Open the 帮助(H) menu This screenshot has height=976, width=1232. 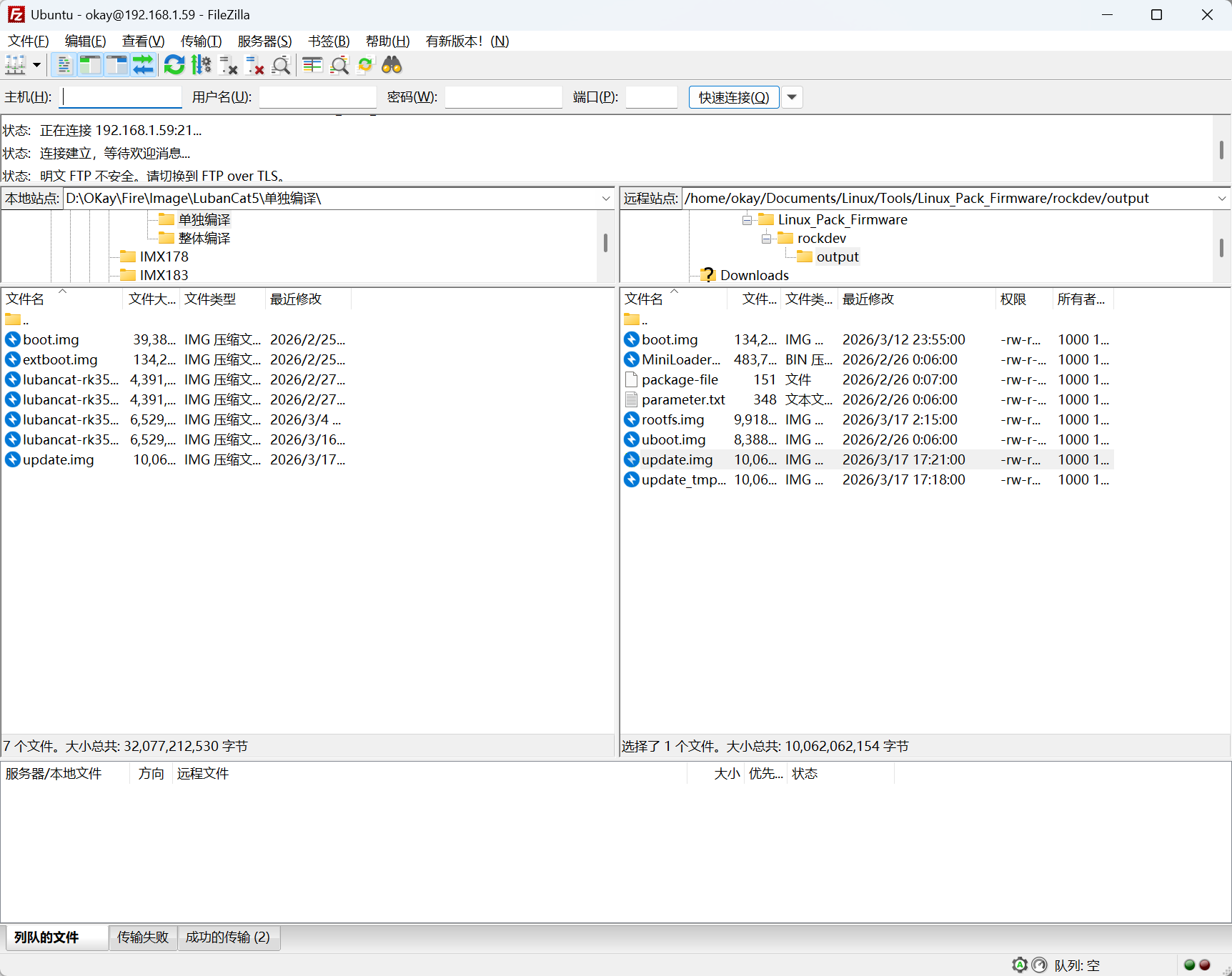point(388,41)
